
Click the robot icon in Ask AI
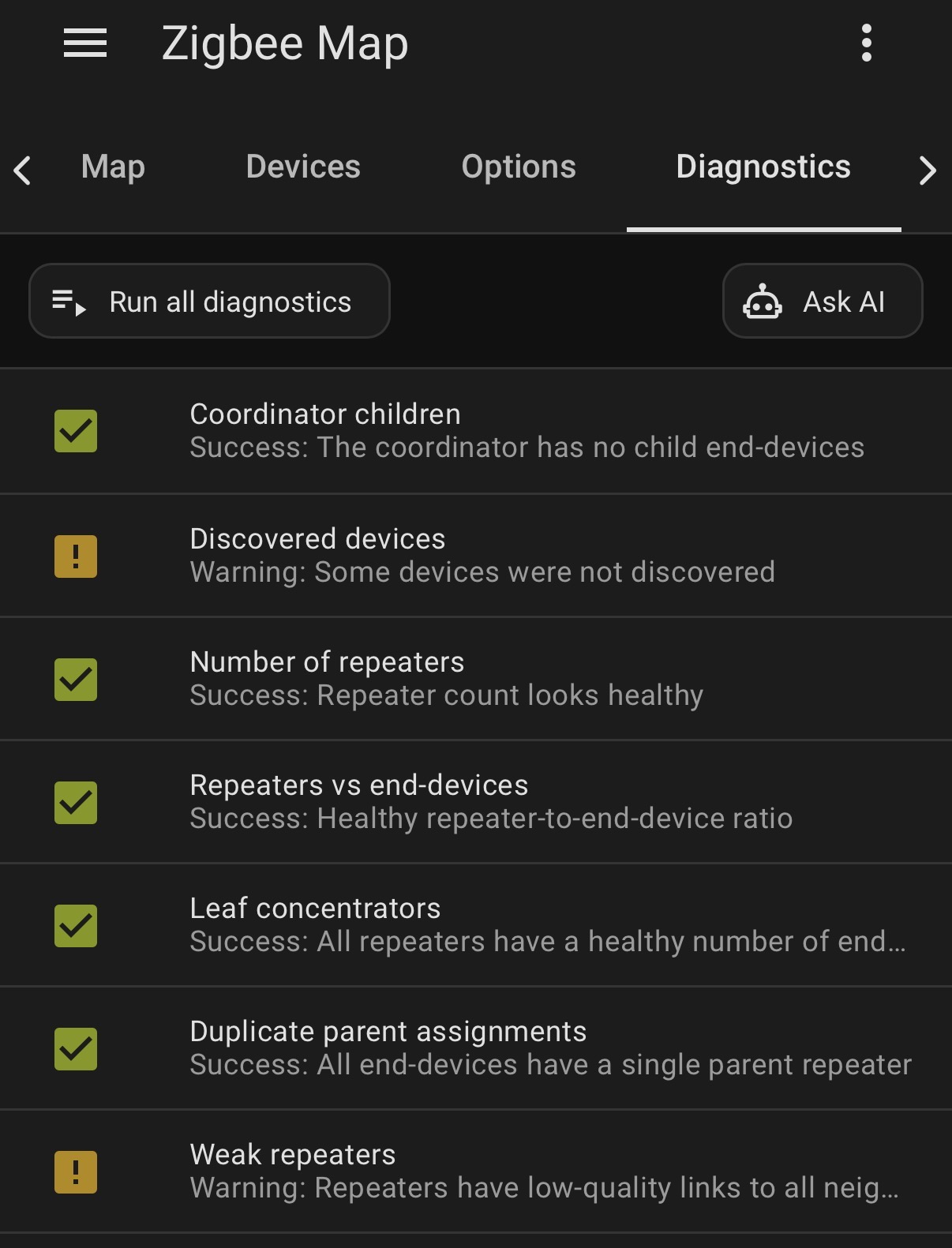pos(763,302)
